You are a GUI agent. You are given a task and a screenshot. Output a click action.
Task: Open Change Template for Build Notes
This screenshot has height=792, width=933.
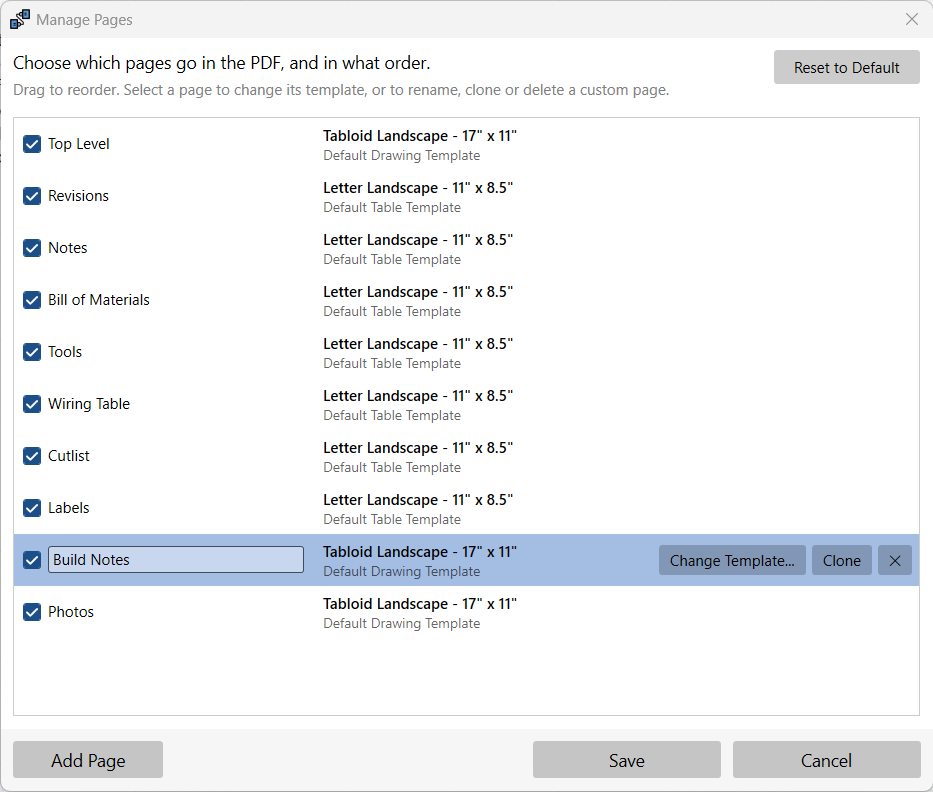[x=732, y=560]
